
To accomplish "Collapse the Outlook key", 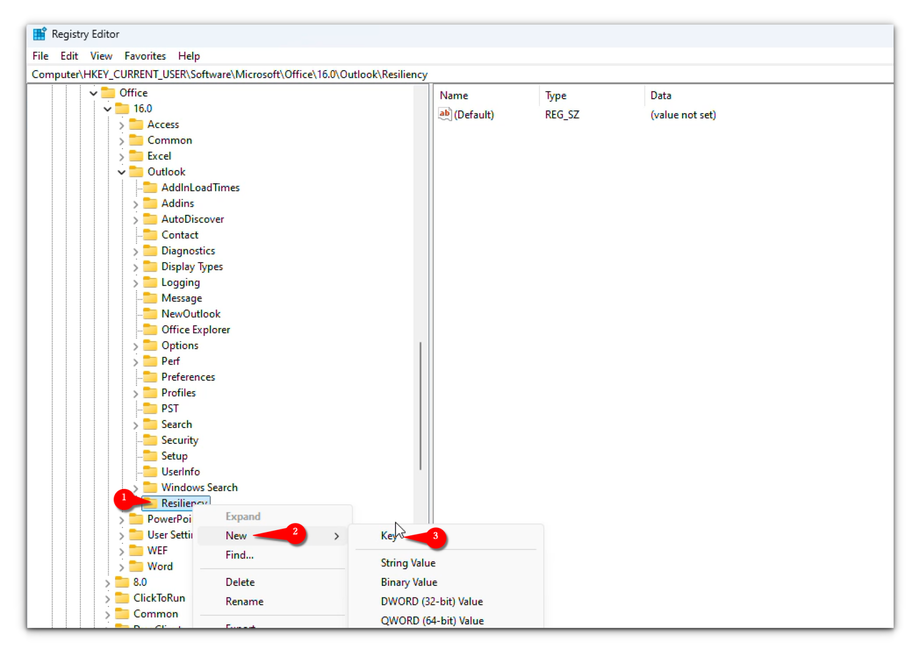I will coord(121,173).
